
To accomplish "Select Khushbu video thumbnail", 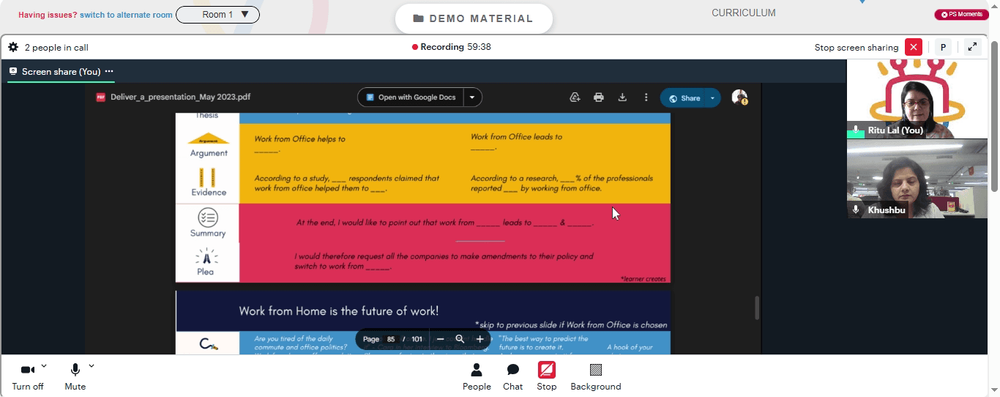I will coord(916,179).
